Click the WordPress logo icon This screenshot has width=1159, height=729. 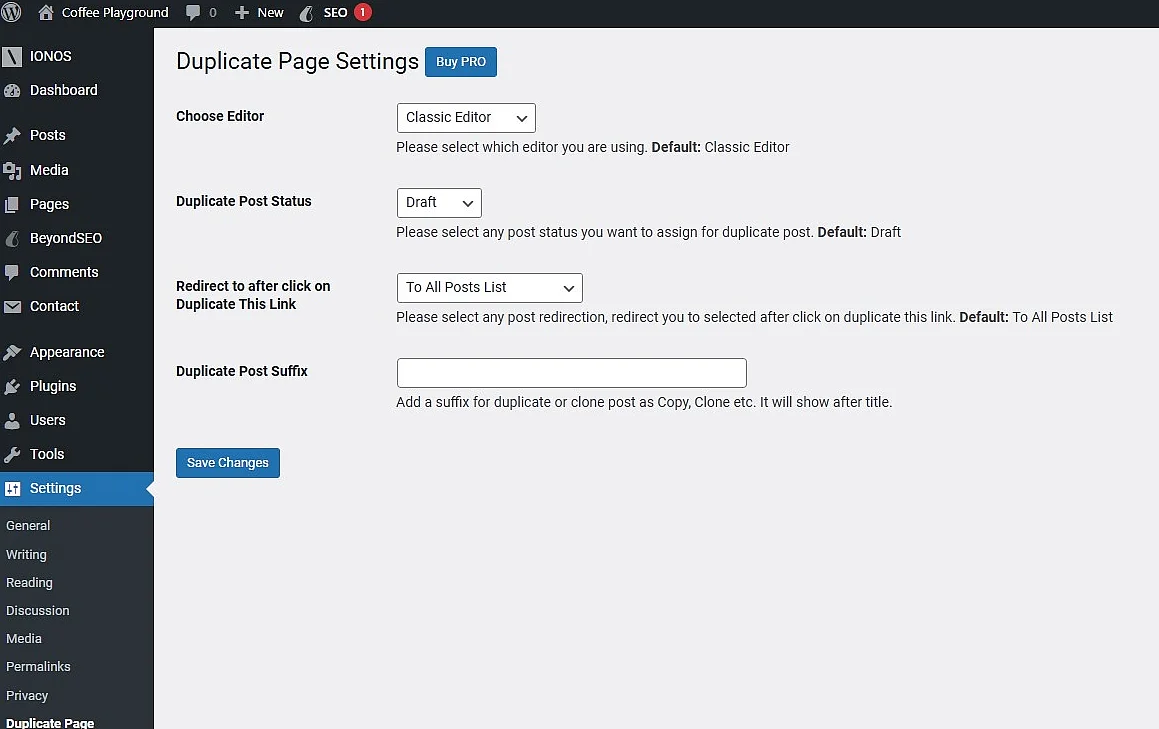[11, 12]
